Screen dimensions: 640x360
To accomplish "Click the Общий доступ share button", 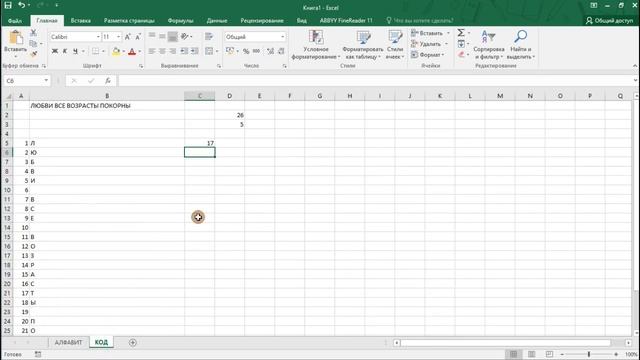I will (609, 20).
